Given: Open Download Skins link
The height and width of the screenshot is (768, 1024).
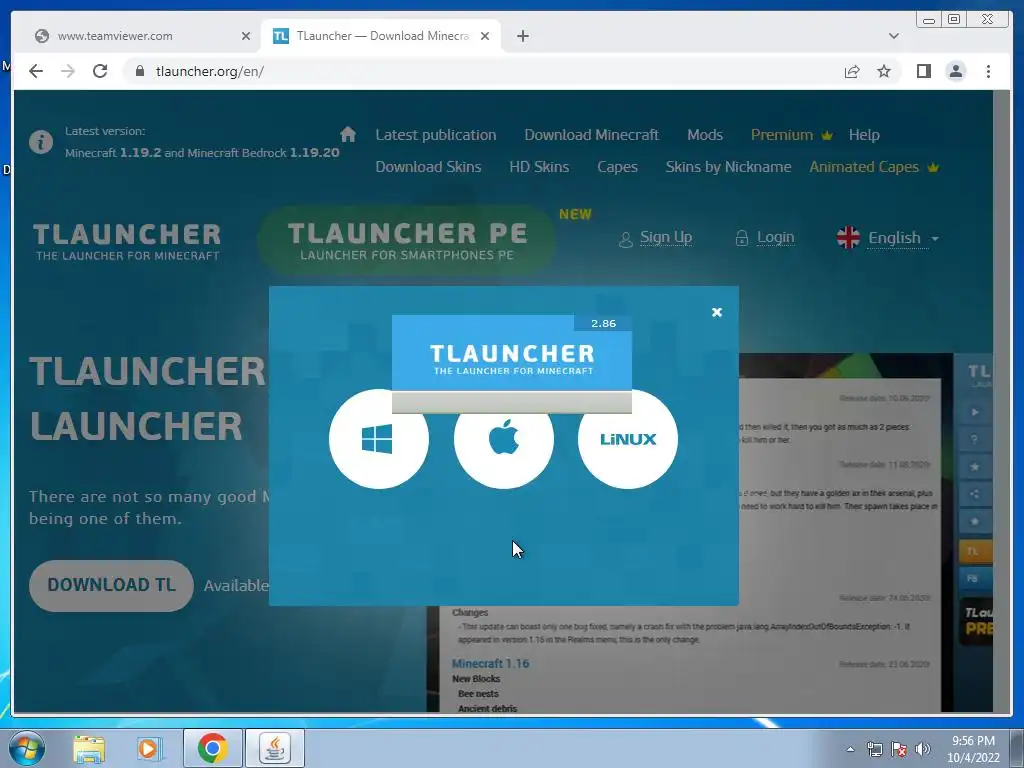Looking at the screenshot, I should click(x=428, y=167).
